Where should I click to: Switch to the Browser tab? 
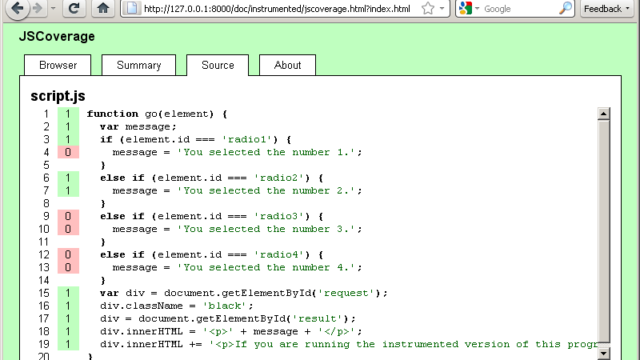pyautogui.click(x=58, y=65)
